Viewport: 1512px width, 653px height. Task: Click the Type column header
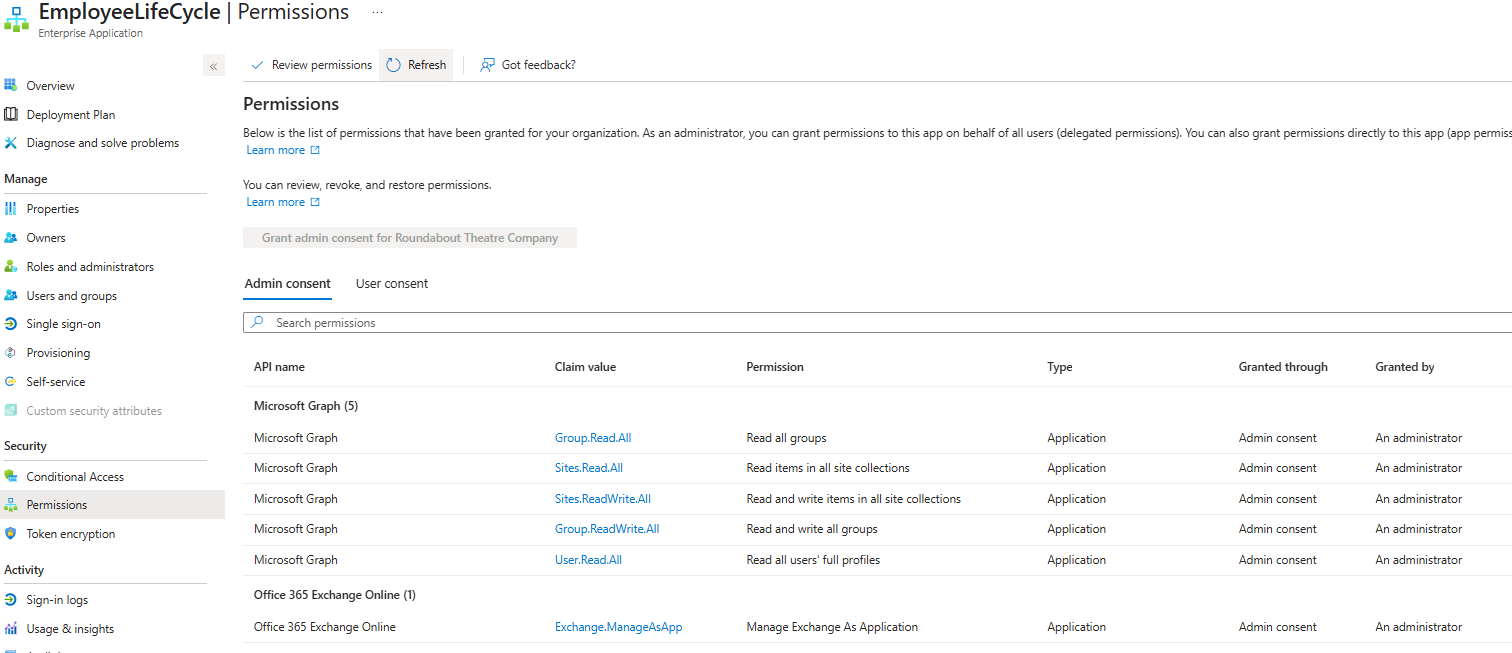[1060, 367]
